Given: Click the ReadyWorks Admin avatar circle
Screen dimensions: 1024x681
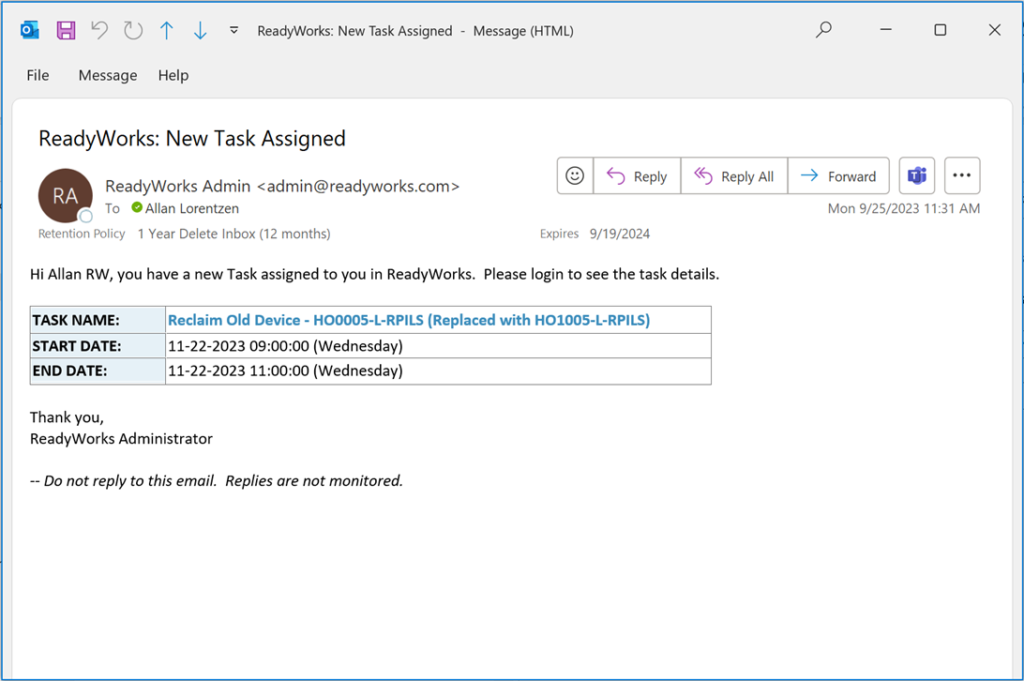Looking at the screenshot, I should pyautogui.click(x=65, y=197).
